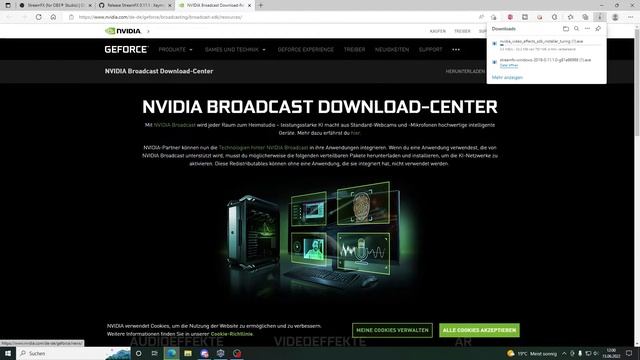Click the red extension icon in toolbar

(510, 17)
